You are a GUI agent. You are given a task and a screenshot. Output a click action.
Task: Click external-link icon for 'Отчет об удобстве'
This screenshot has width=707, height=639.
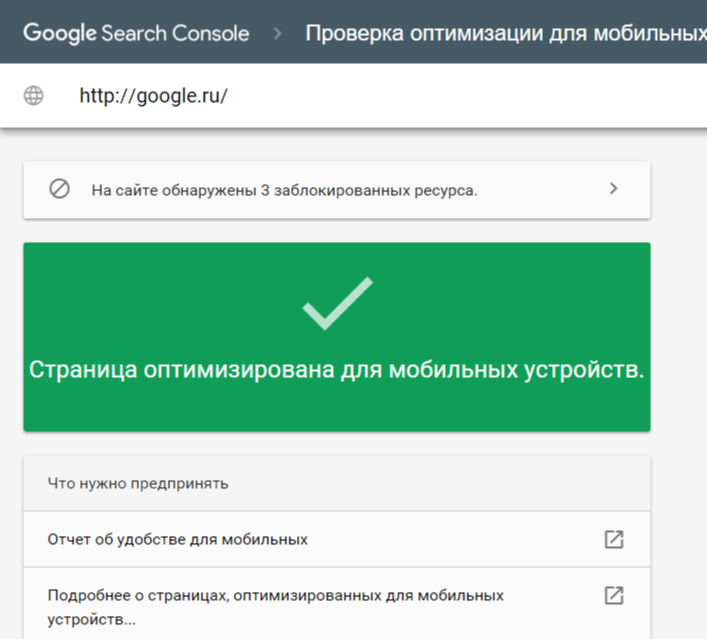(x=614, y=539)
